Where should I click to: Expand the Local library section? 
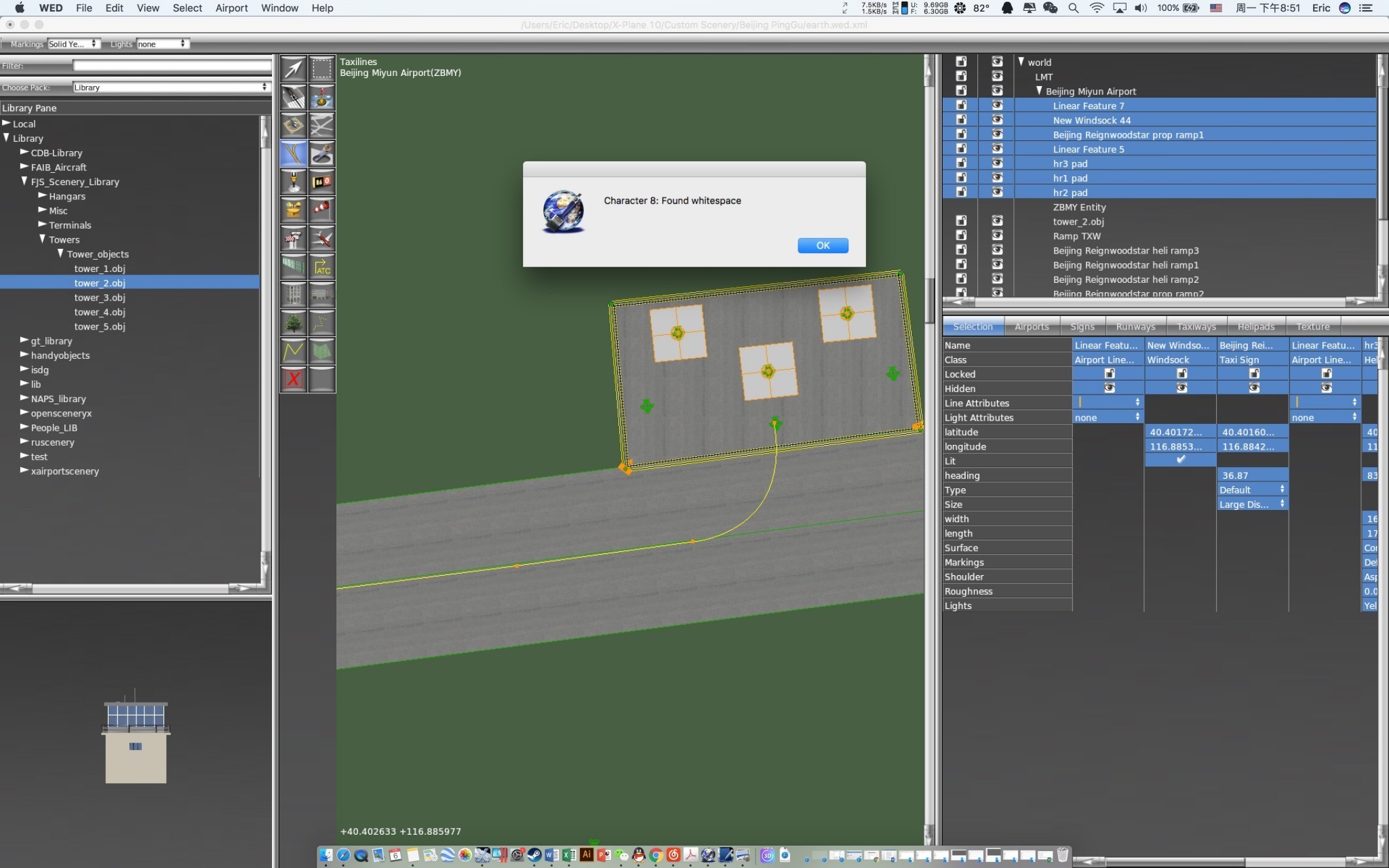point(6,123)
